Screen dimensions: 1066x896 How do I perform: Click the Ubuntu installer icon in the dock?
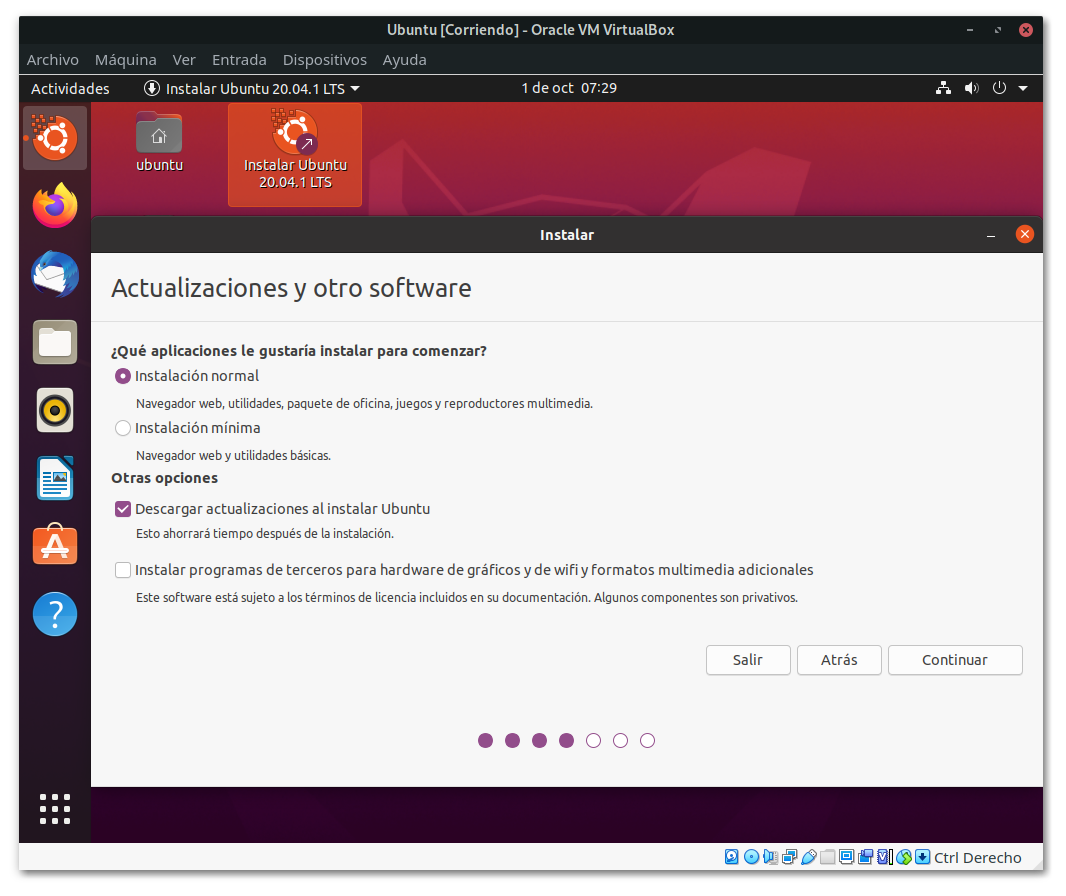click(x=55, y=138)
